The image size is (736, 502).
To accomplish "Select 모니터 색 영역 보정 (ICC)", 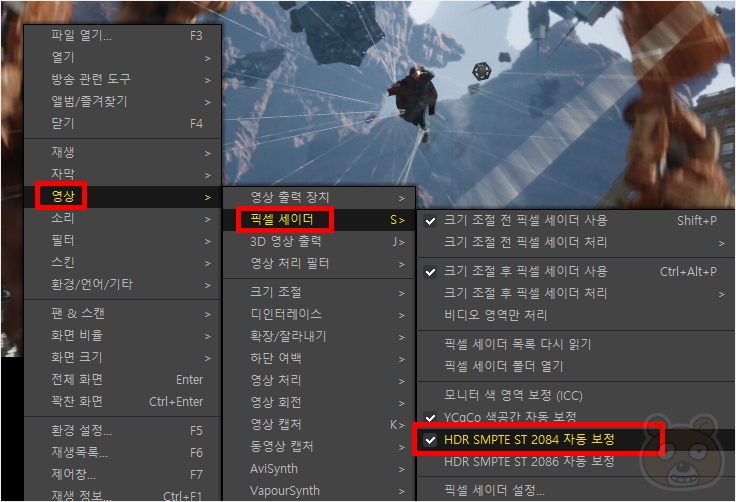I will (576, 396).
